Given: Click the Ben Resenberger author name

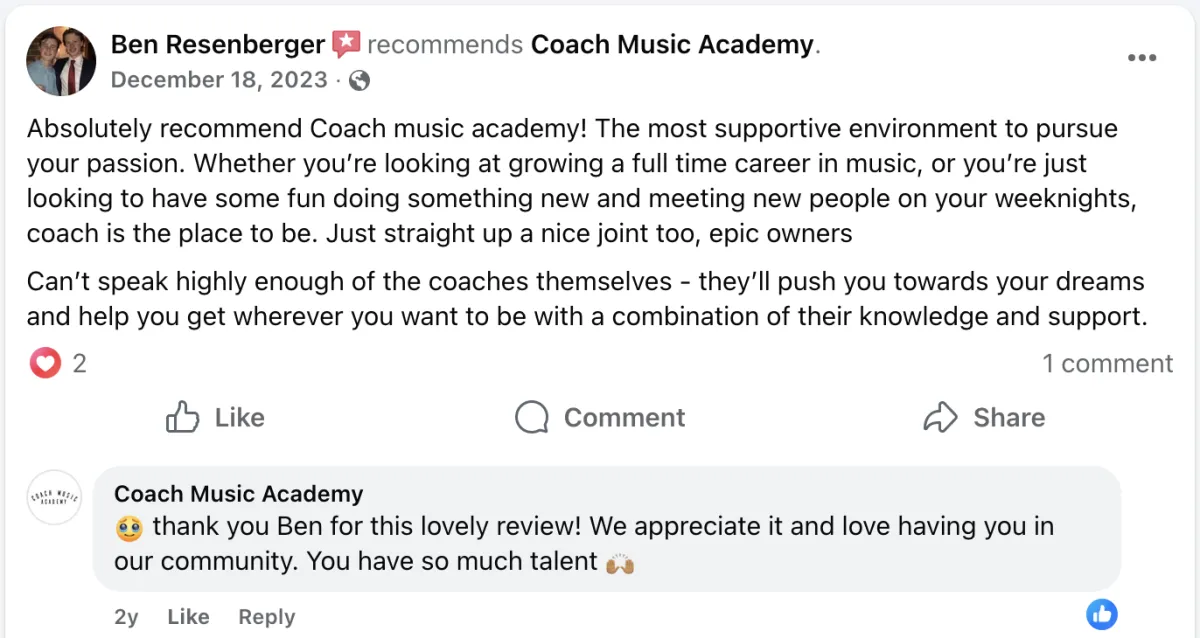Looking at the screenshot, I should pos(217,45).
